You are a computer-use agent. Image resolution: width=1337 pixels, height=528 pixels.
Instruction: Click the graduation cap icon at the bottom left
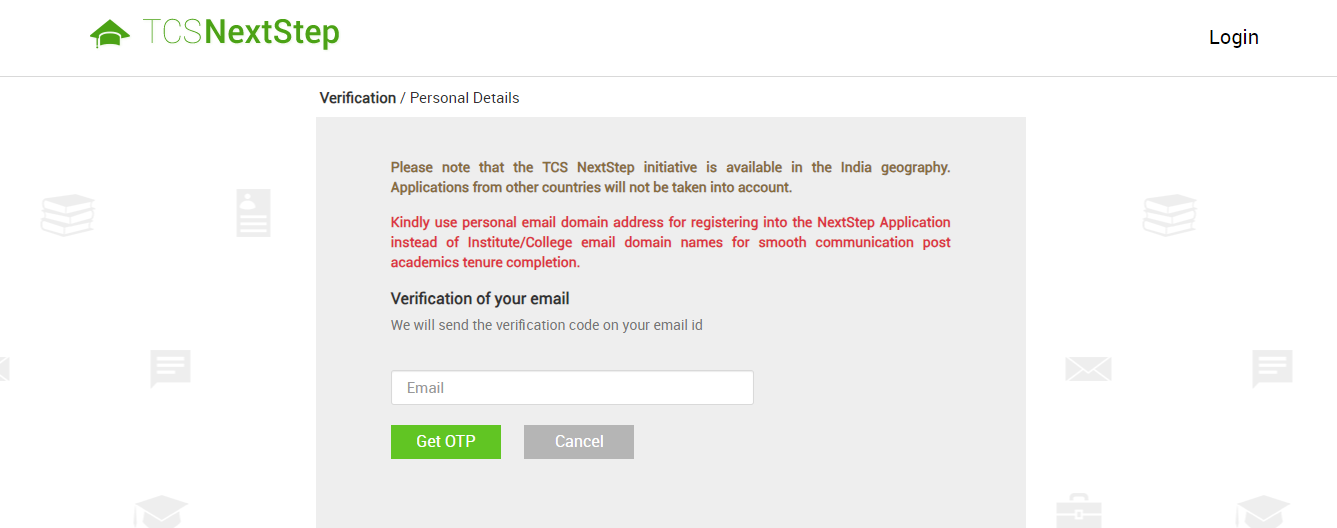(161, 511)
